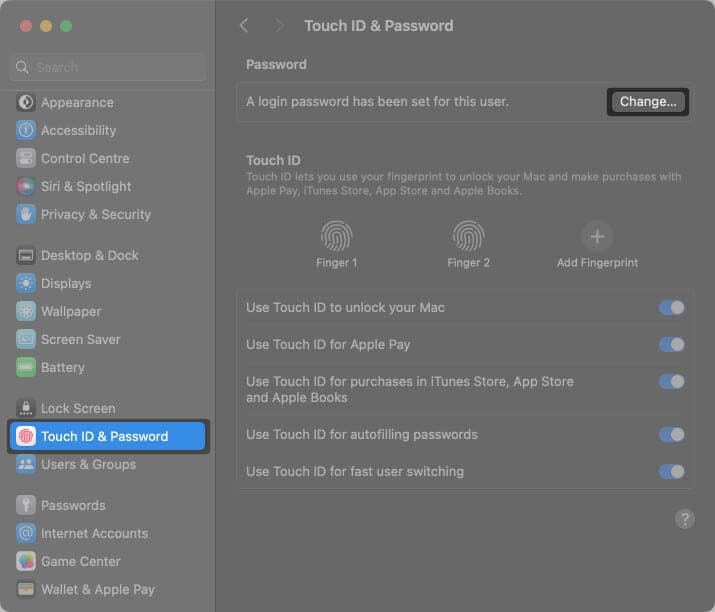Click the Change... password button
The height and width of the screenshot is (612, 715).
648,102
